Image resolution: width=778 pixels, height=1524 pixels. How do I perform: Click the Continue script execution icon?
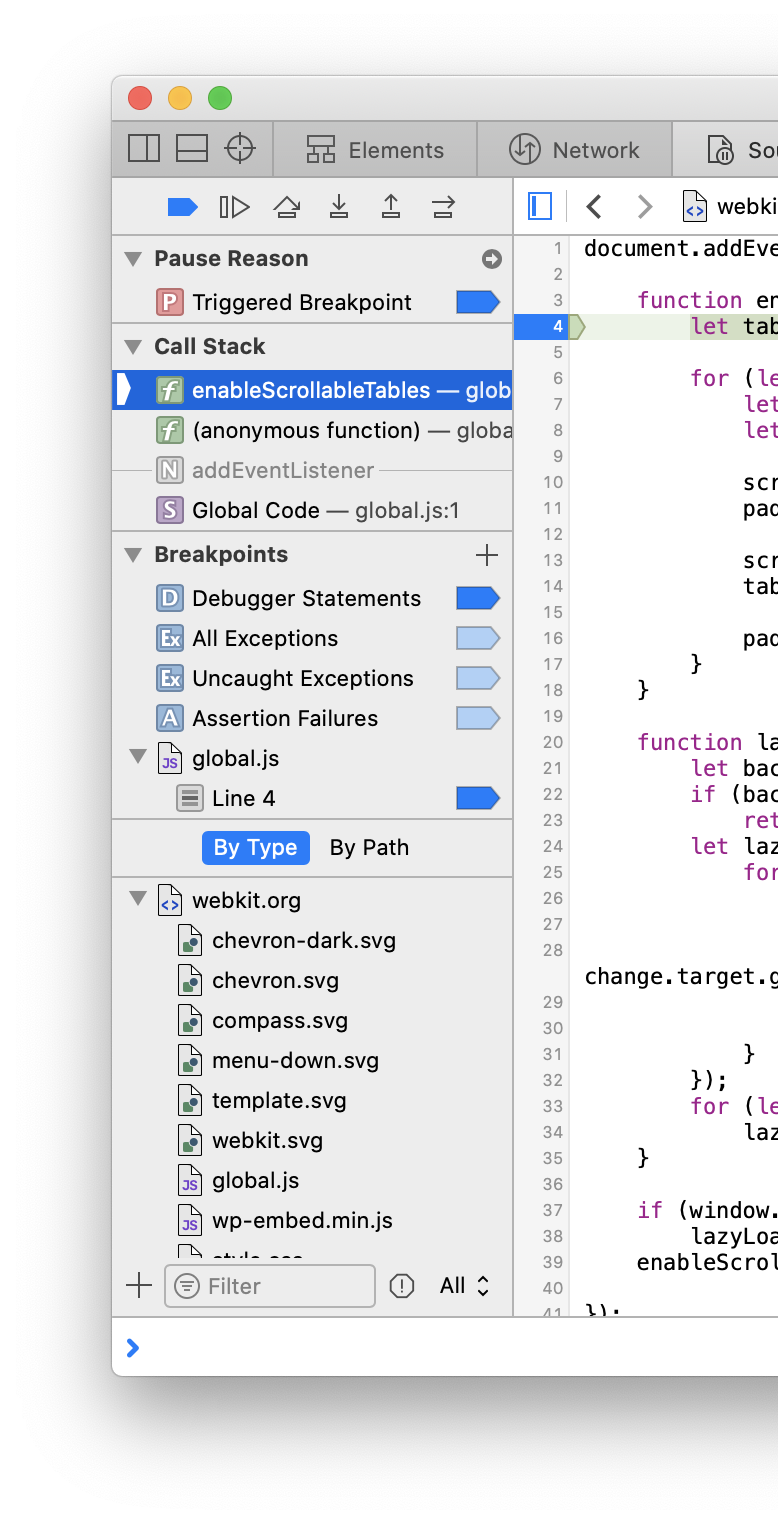(x=234, y=207)
